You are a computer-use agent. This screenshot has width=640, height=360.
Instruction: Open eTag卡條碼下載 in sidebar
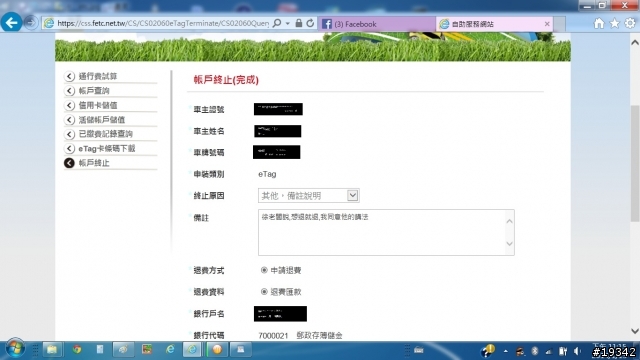pyautogui.click(x=107, y=149)
